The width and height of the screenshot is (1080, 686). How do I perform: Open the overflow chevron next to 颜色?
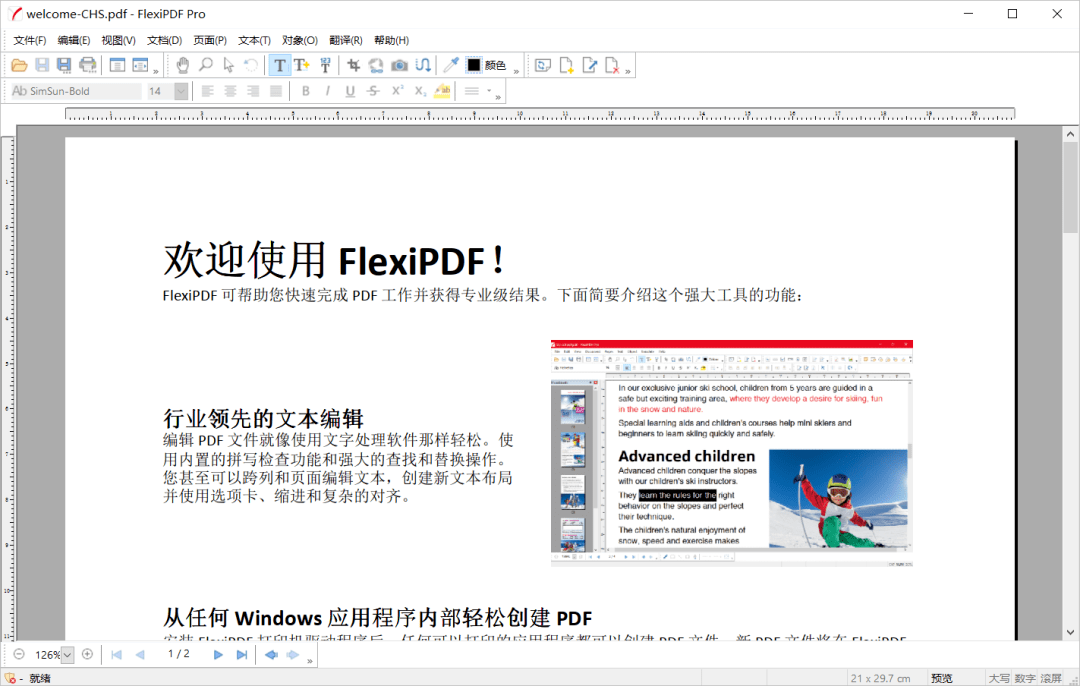[x=517, y=70]
